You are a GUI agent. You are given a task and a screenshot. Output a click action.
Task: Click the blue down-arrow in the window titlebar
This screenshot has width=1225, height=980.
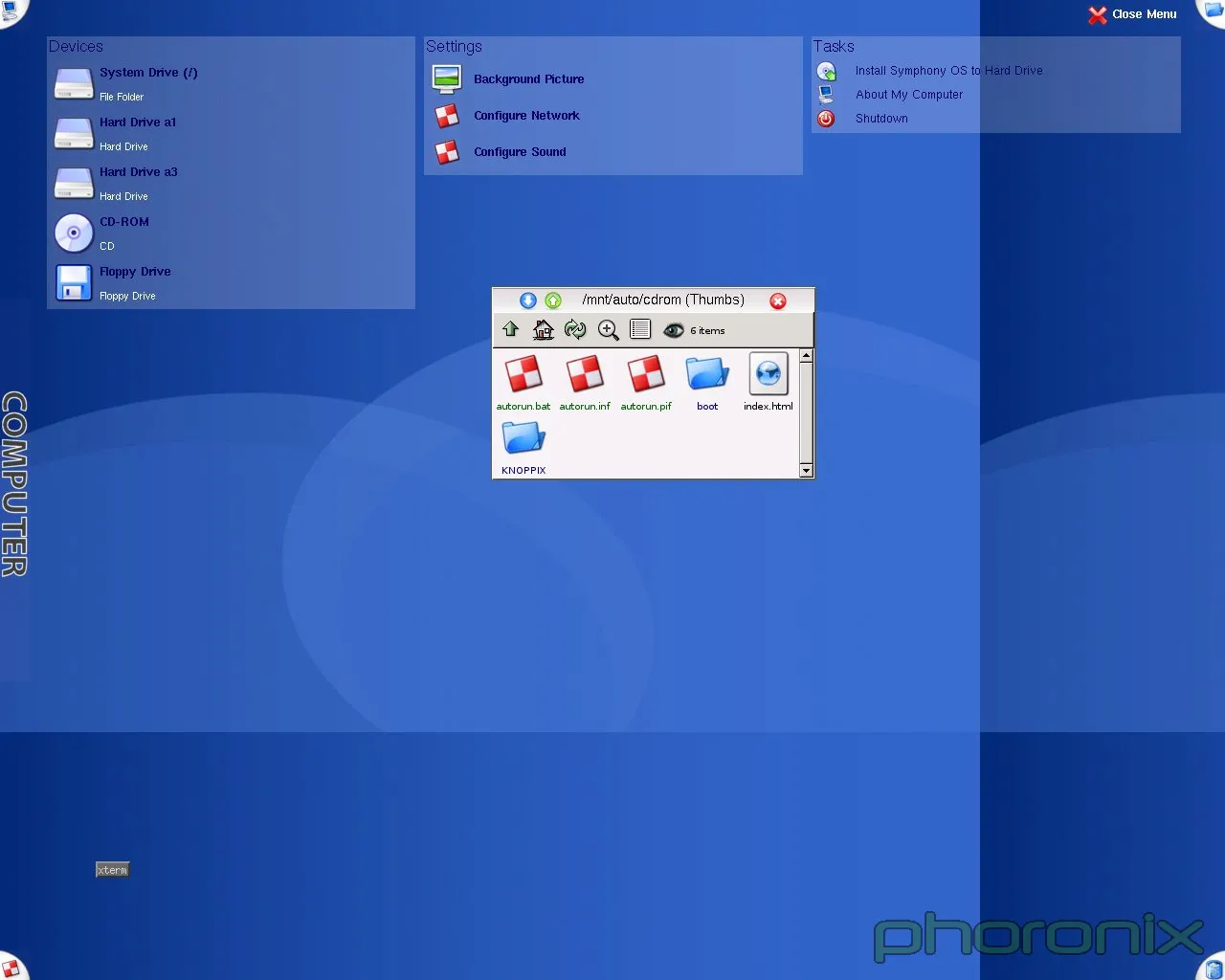point(527,300)
